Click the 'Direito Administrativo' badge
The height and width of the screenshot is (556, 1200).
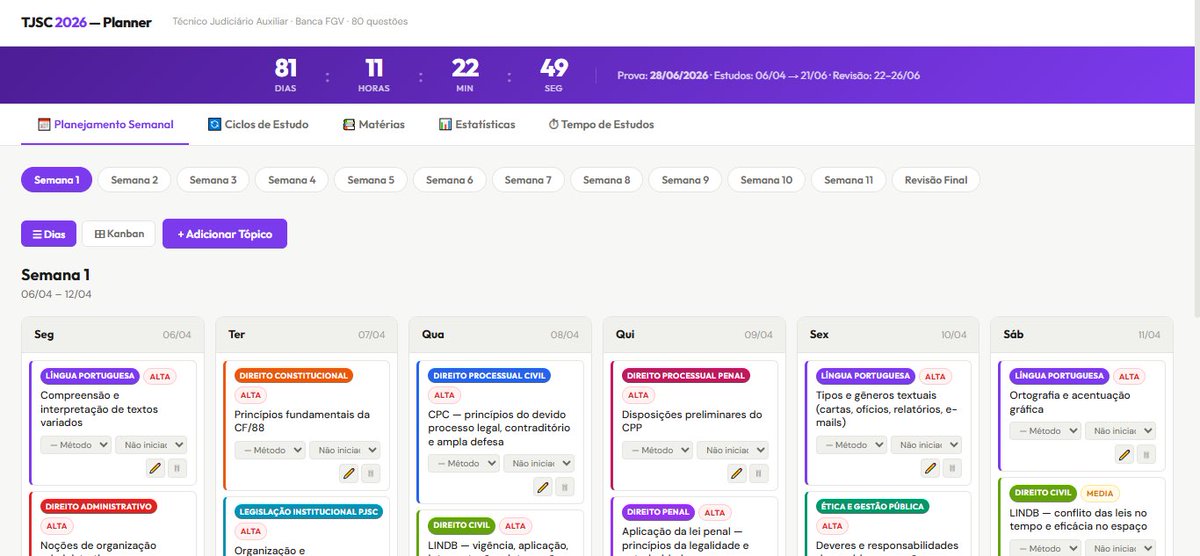99,507
